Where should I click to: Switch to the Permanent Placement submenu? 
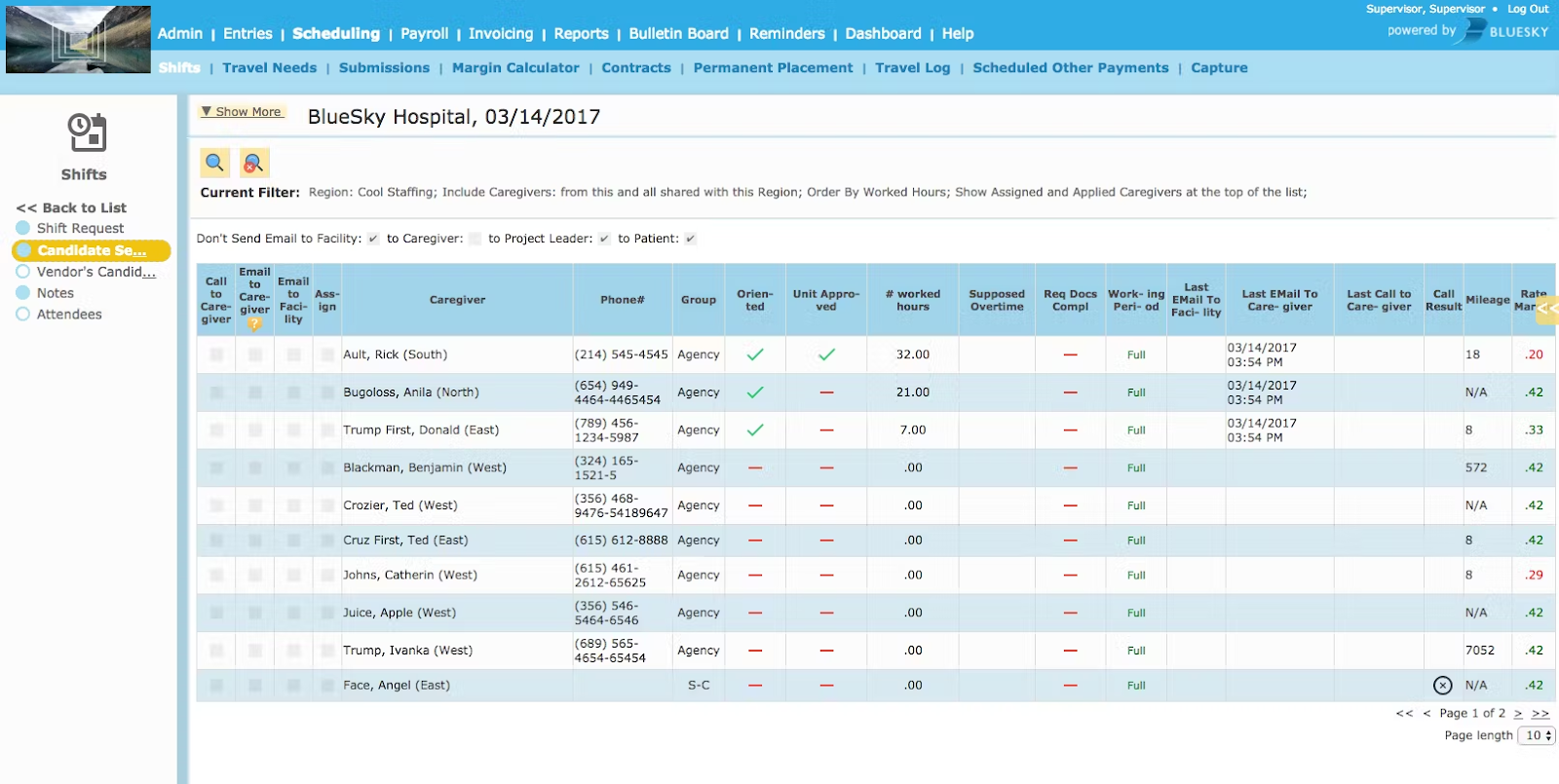[773, 68]
